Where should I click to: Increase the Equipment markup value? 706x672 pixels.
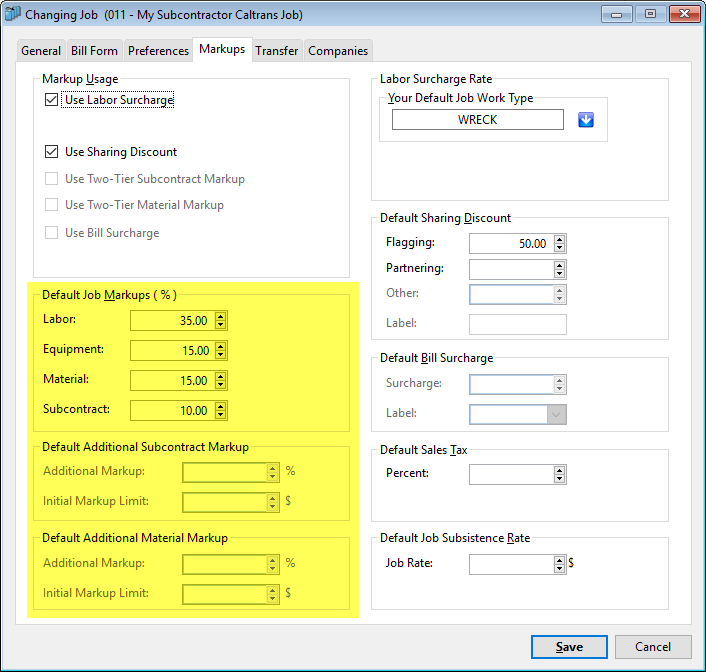pos(220,346)
